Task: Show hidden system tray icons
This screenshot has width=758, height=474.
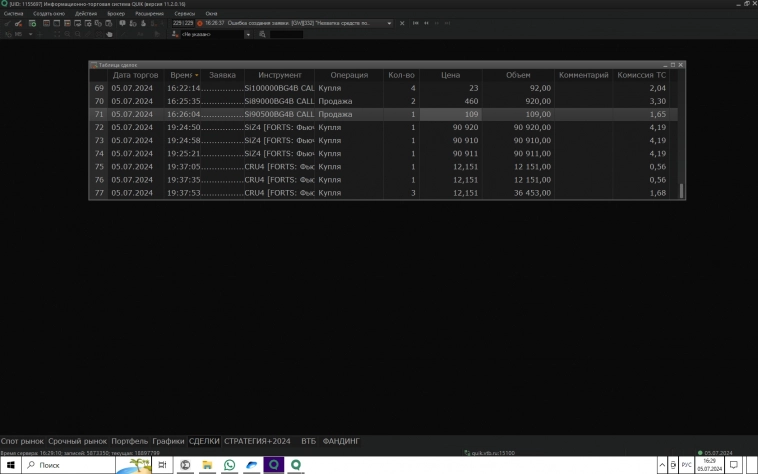Action: coord(660,465)
